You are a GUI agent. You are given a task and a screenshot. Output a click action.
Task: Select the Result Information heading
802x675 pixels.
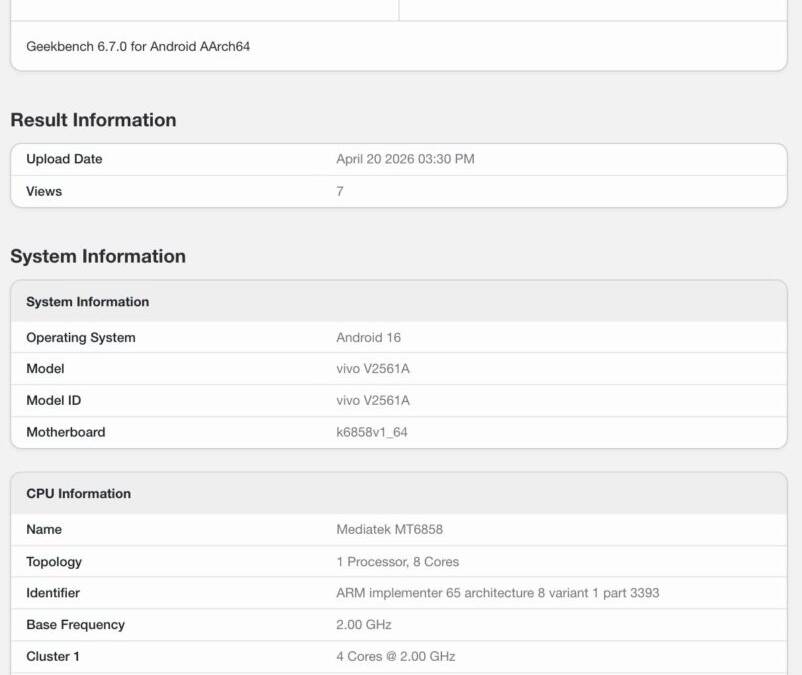93,120
